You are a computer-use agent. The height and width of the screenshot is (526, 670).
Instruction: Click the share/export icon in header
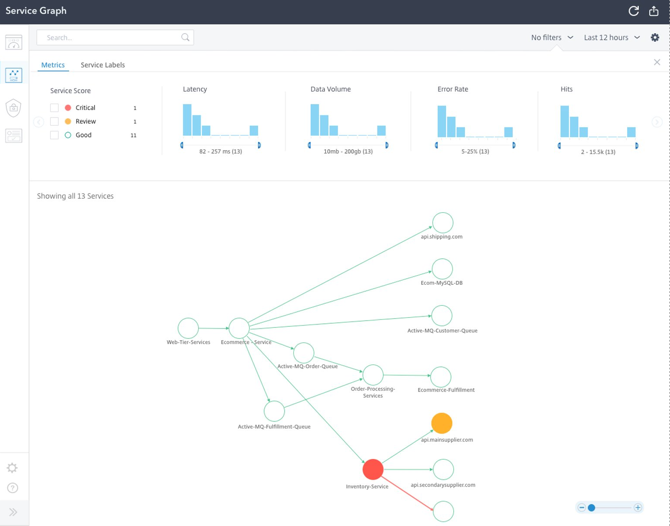tap(654, 11)
